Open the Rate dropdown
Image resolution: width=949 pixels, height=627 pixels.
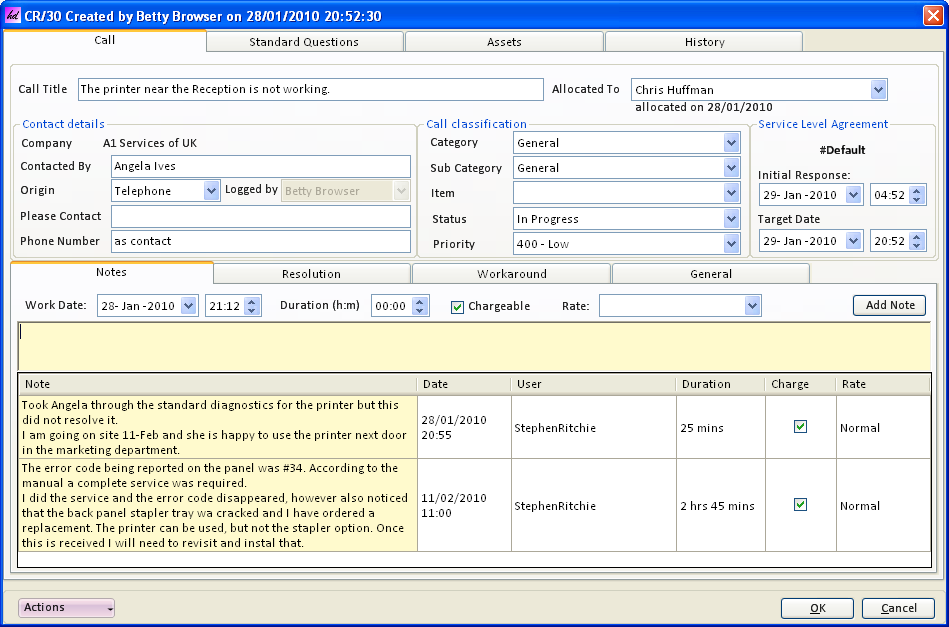[x=752, y=306]
